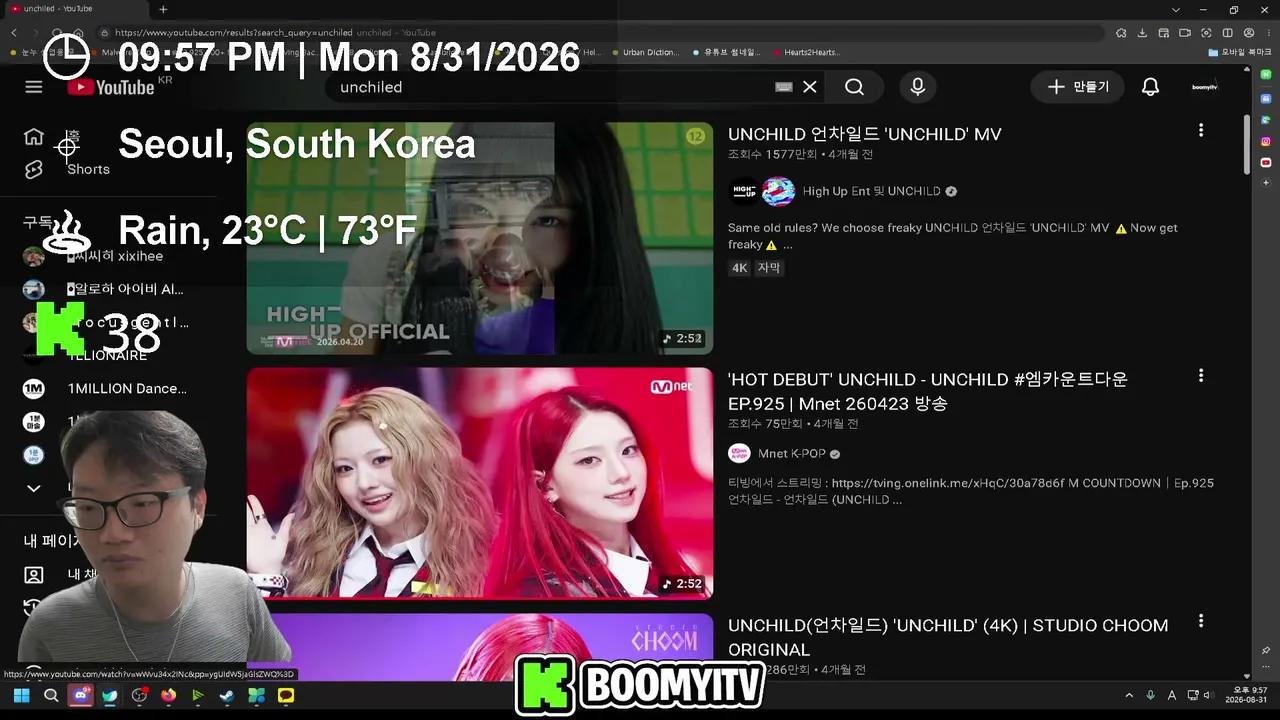Viewport: 1280px width, 720px height.
Task: Click the 자막 captions badge
Action: click(769, 268)
